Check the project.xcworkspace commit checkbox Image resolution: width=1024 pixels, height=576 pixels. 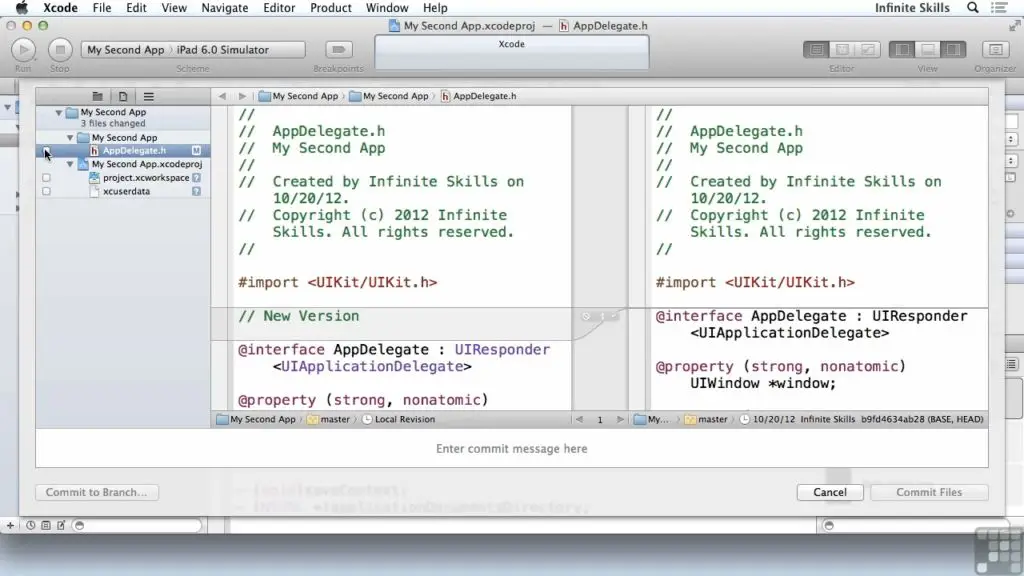pyautogui.click(x=46, y=178)
